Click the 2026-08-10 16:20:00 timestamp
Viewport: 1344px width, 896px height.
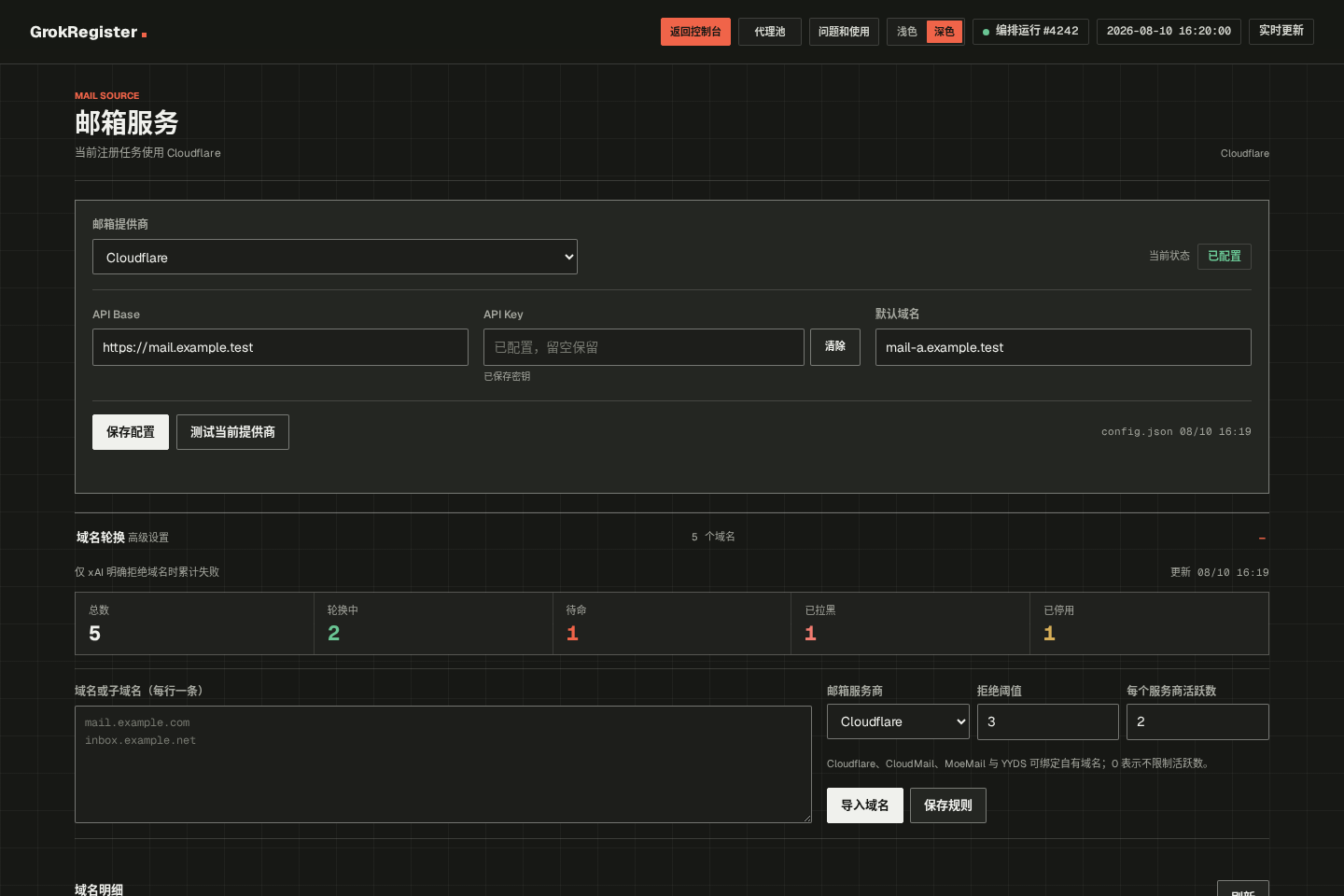[1169, 32]
